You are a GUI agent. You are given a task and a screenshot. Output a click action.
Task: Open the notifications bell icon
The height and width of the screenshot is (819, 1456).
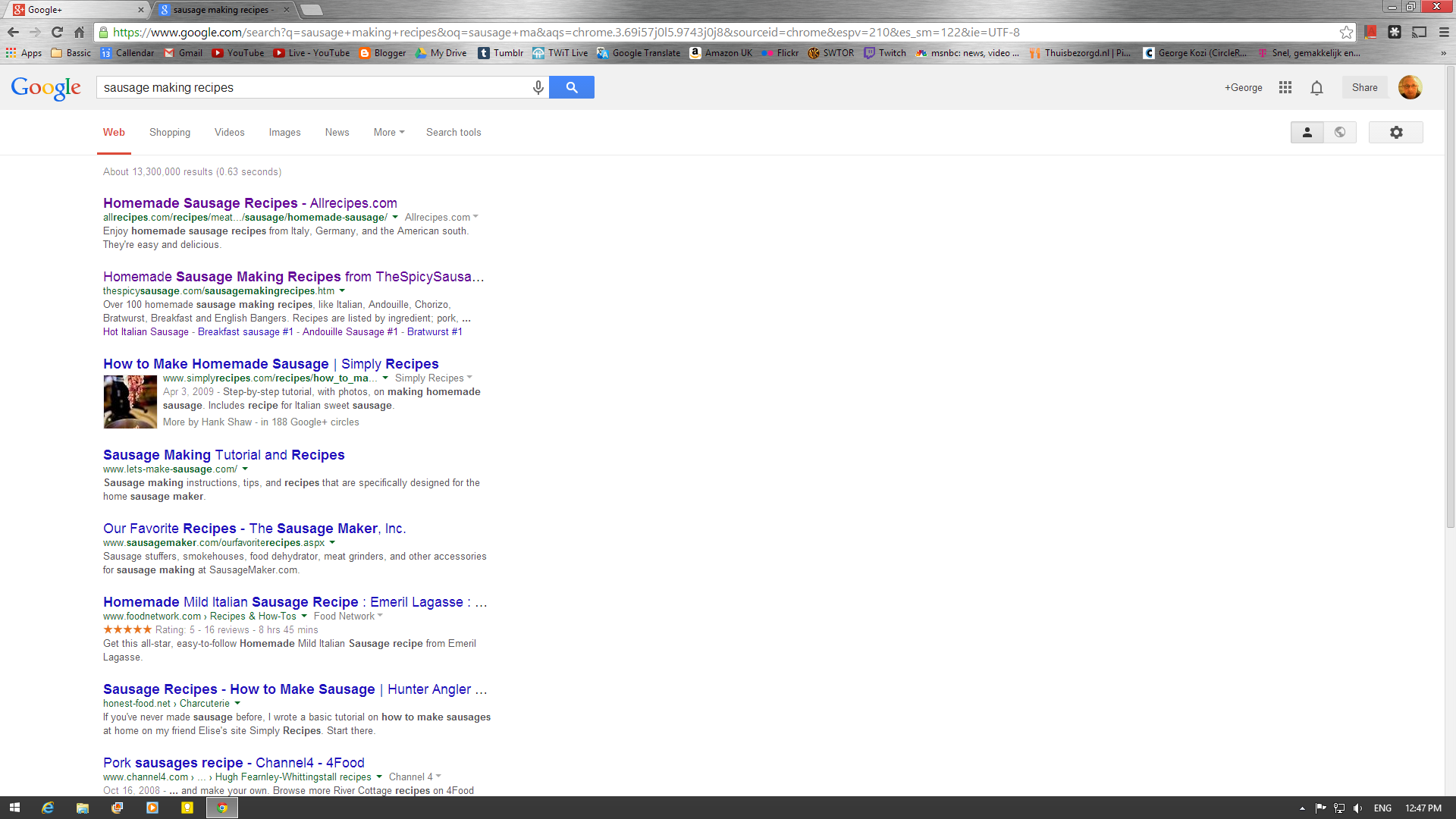(x=1316, y=87)
